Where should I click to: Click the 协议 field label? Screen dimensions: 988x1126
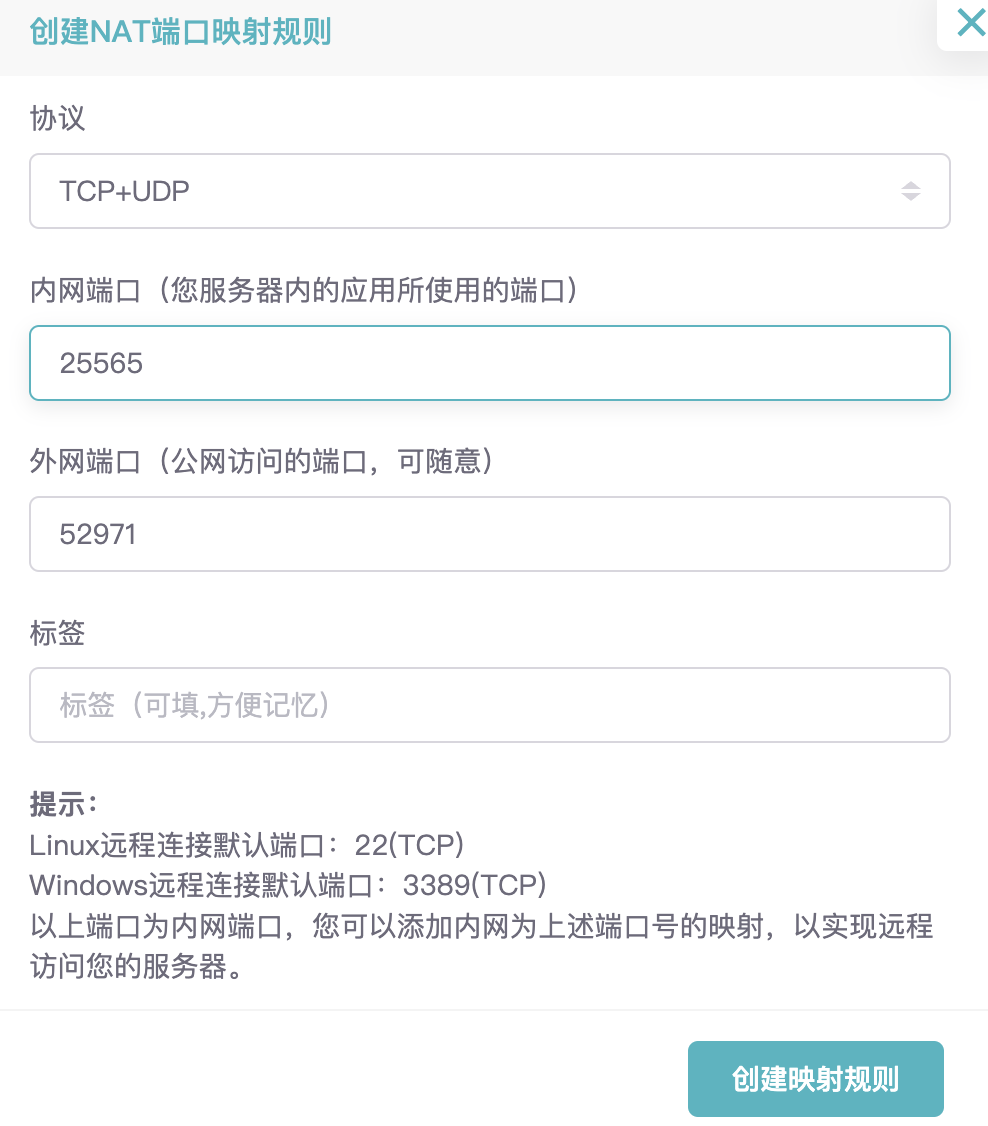pyautogui.click(x=57, y=118)
